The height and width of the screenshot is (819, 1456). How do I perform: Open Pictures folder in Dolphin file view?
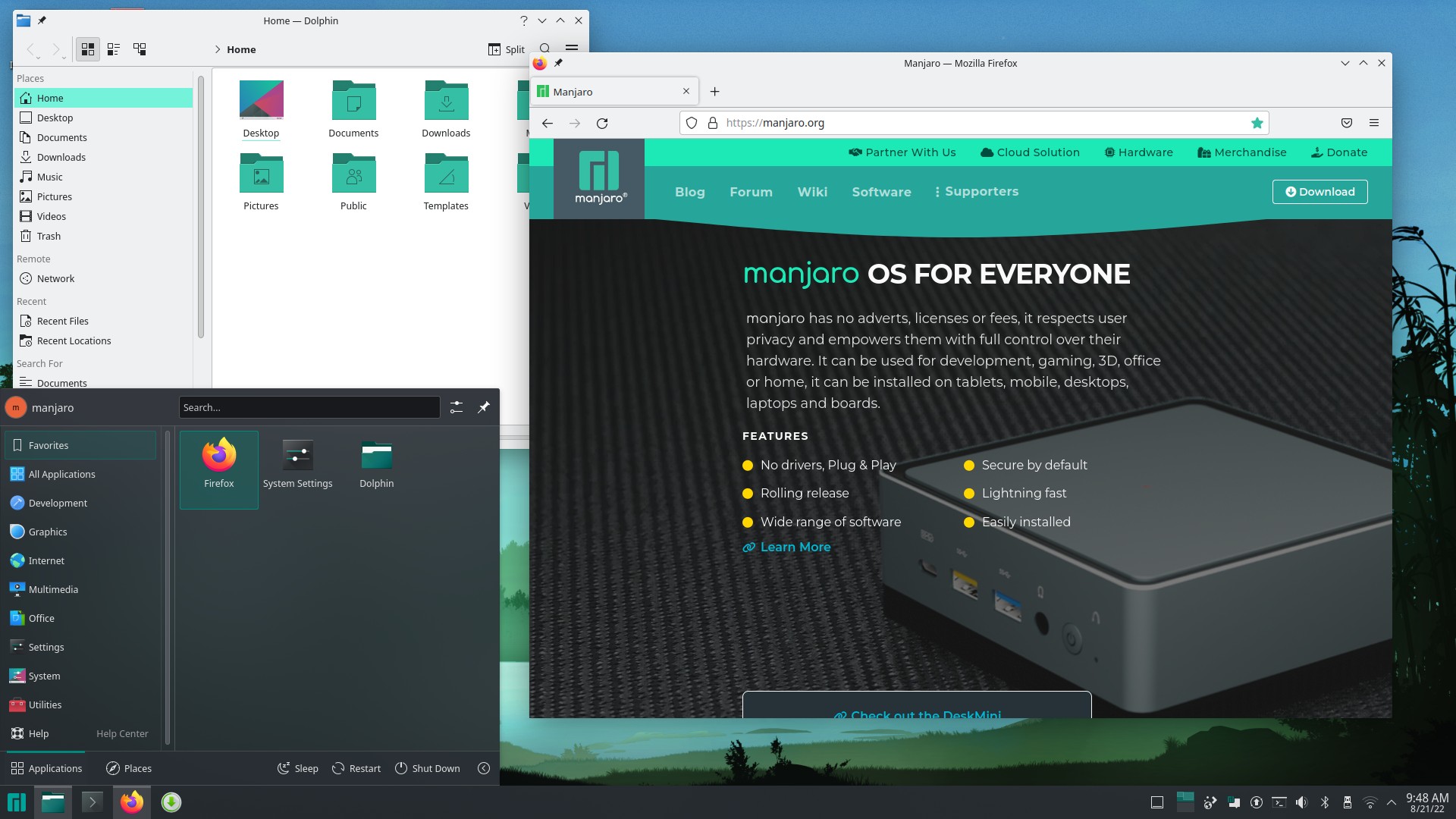pos(261,182)
